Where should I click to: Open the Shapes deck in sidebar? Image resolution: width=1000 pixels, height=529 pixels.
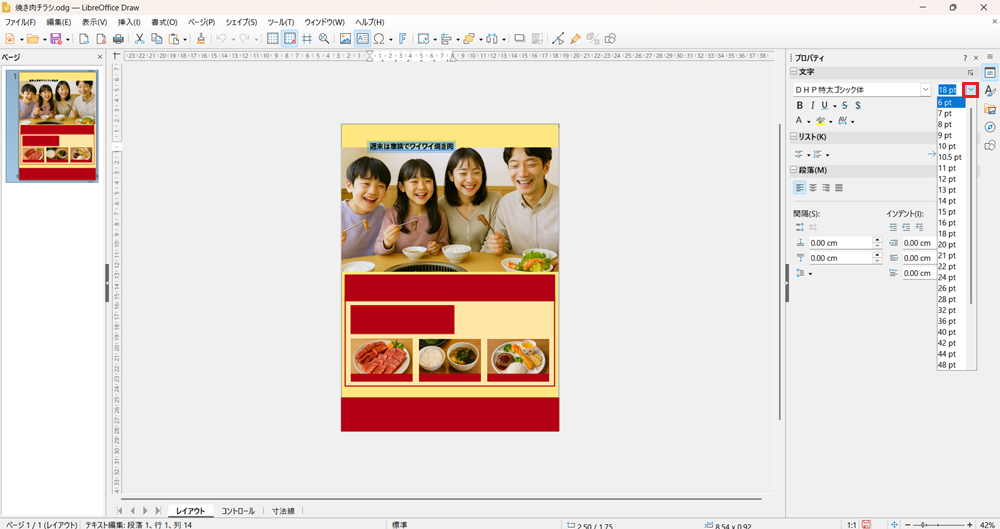coord(990,145)
